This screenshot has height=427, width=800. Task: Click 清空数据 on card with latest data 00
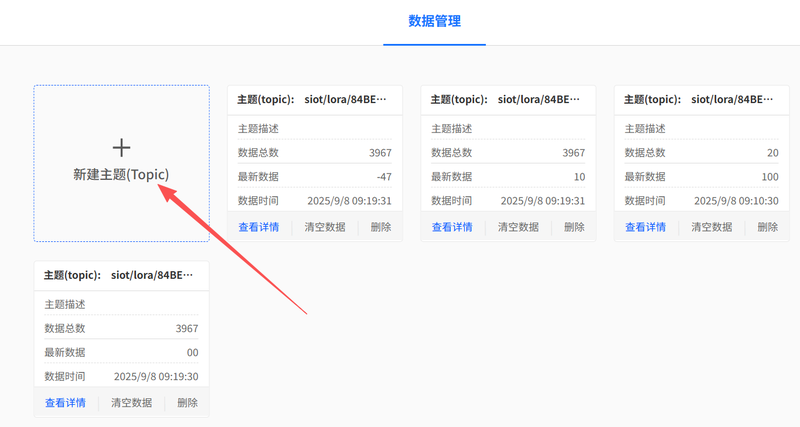point(131,403)
